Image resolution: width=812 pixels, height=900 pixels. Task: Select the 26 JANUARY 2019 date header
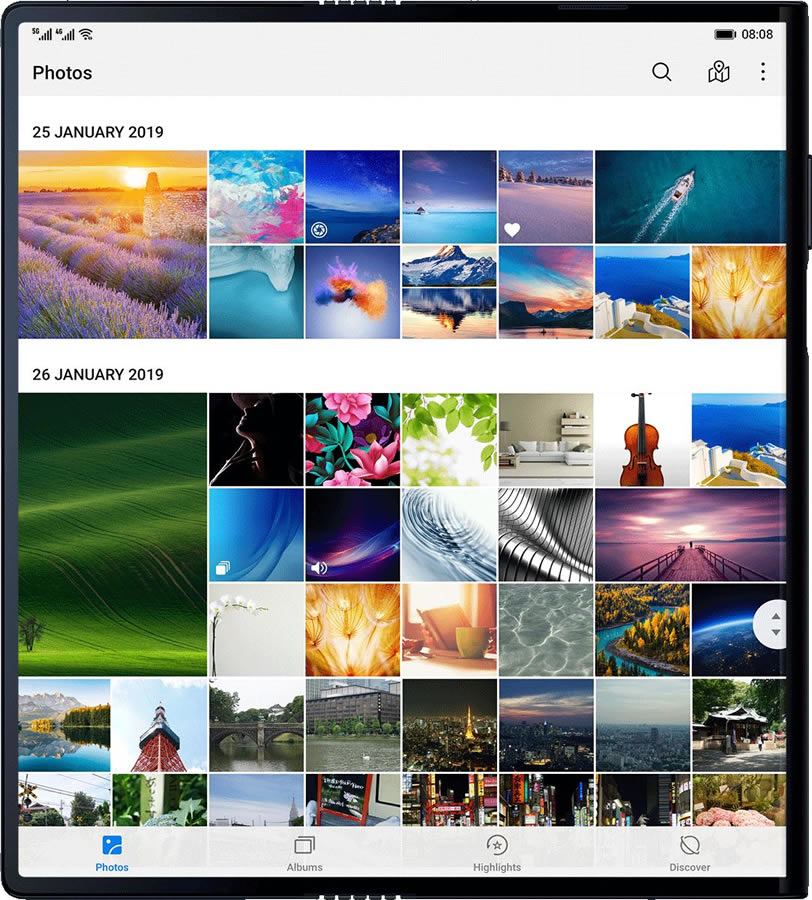pyautogui.click(x=98, y=375)
